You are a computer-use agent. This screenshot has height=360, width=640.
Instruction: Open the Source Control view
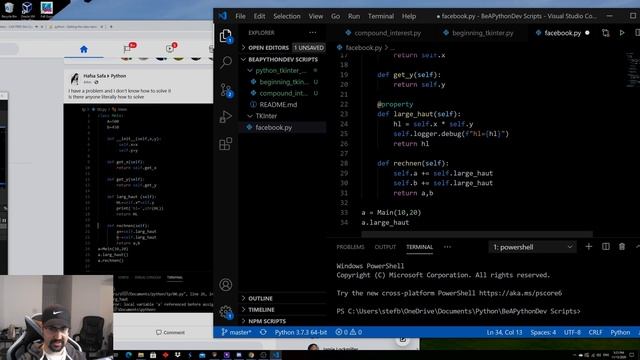pyautogui.click(x=226, y=90)
